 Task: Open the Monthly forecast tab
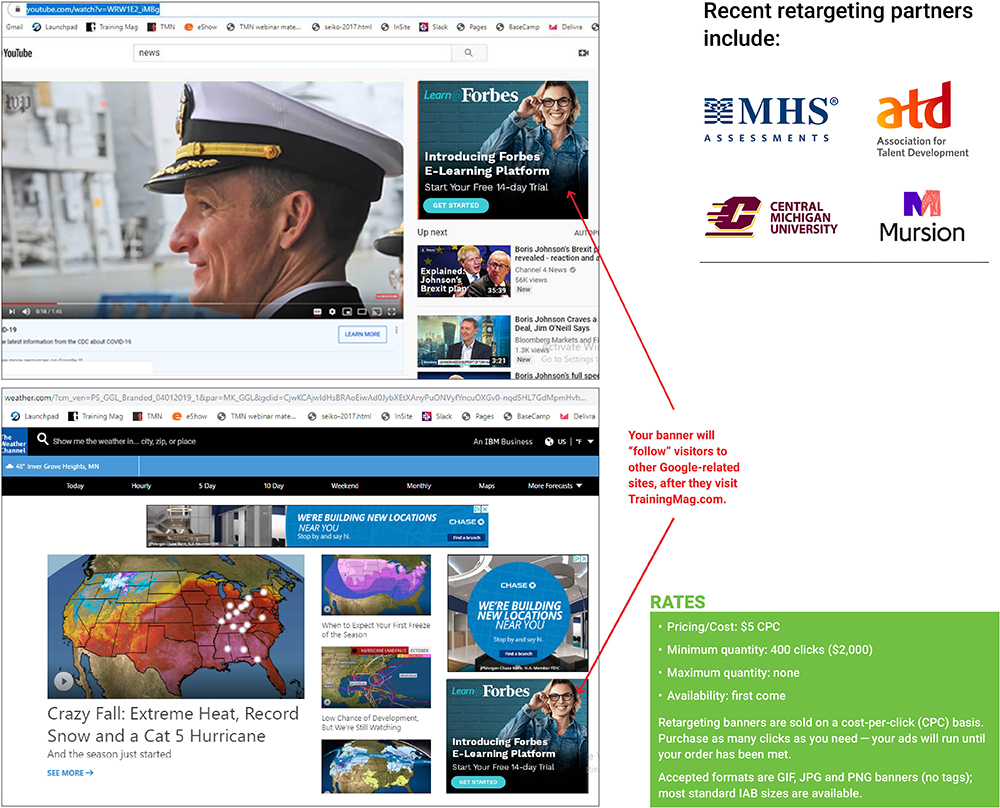point(418,486)
